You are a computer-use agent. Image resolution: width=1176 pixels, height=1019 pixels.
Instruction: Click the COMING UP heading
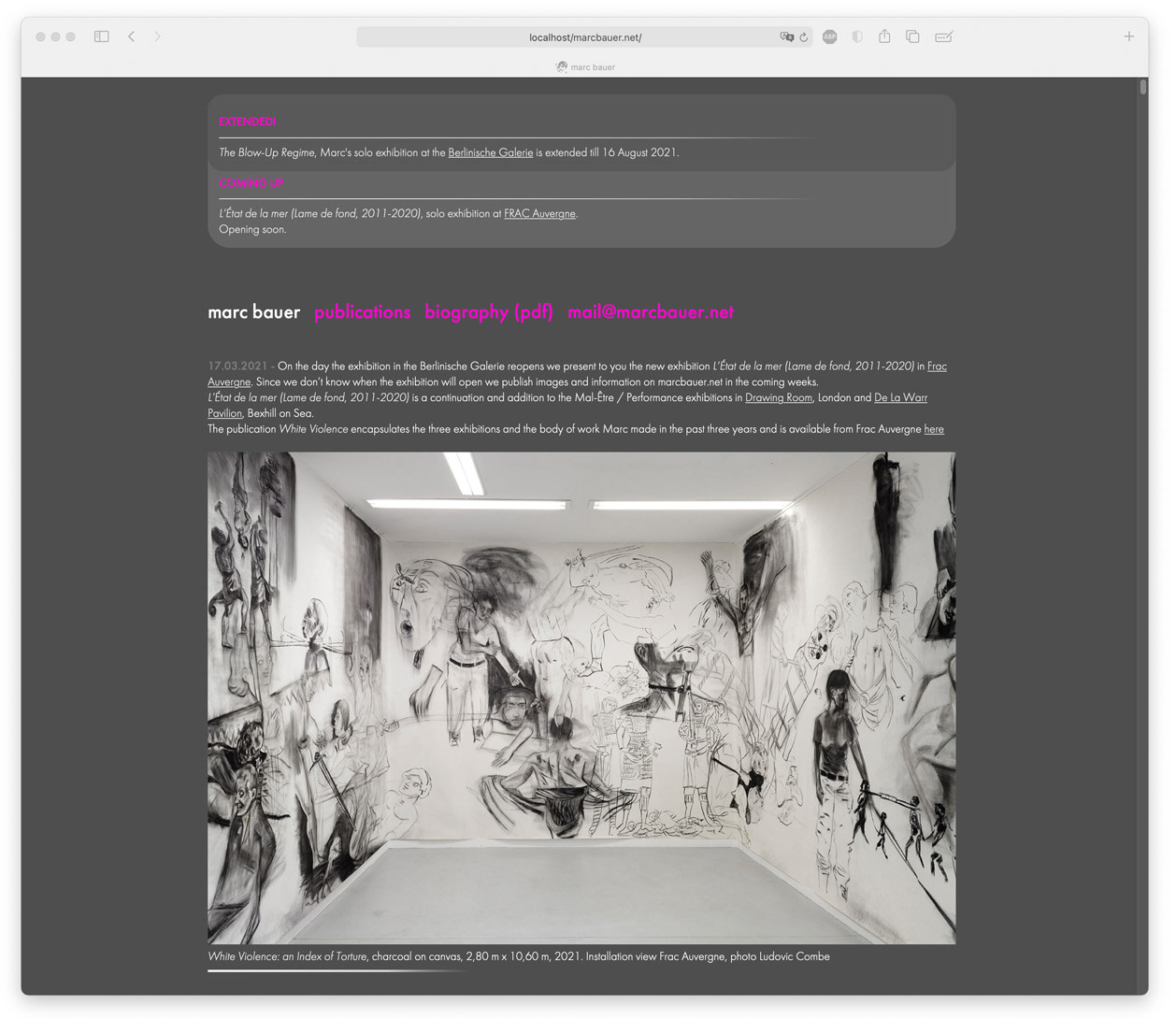pos(251,183)
